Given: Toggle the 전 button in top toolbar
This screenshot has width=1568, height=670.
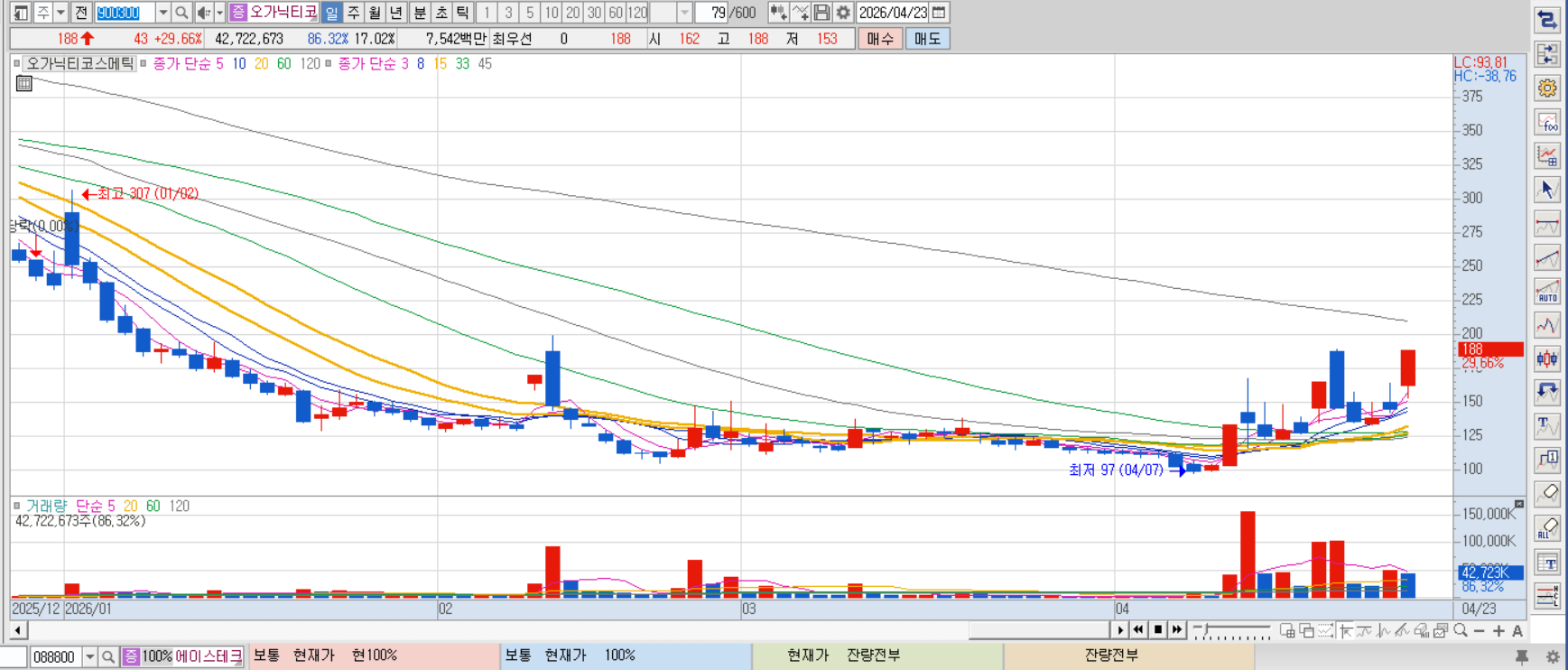Looking at the screenshot, I should point(81,13).
